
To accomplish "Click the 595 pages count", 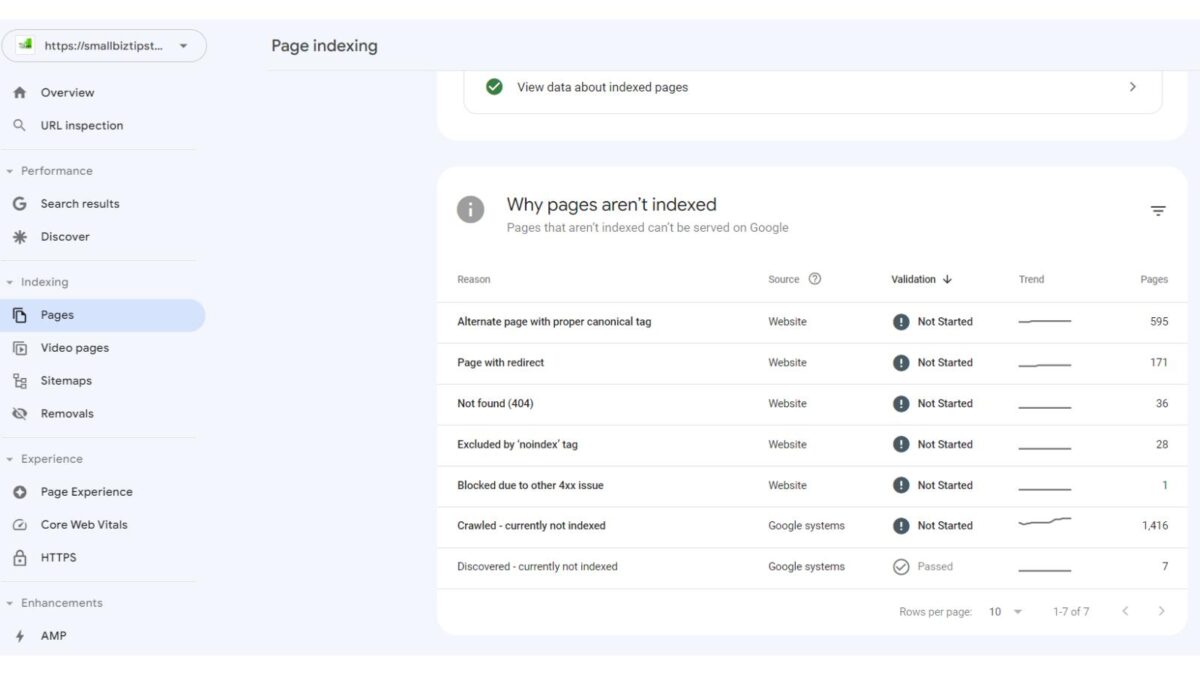I will [1159, 322].
